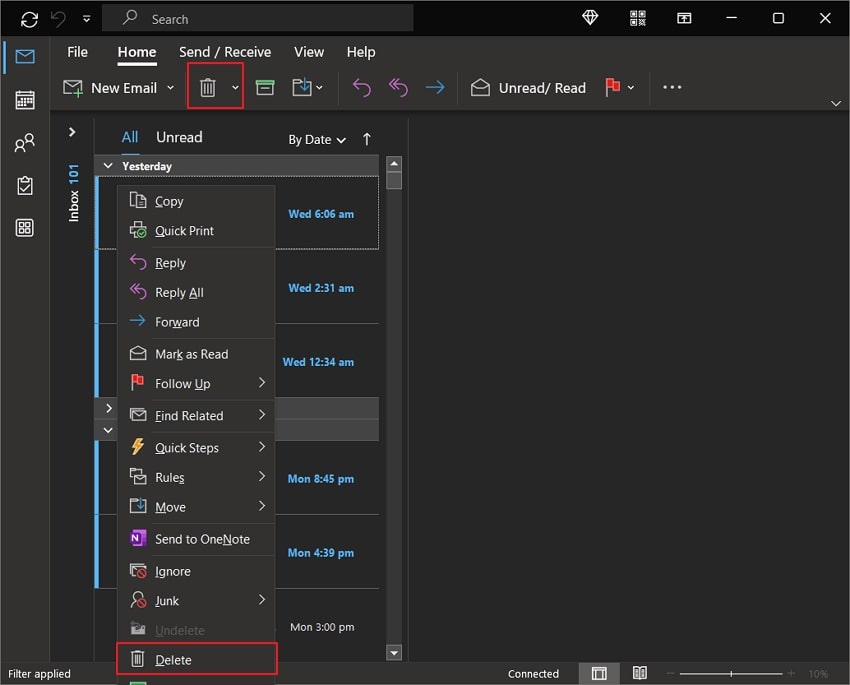850x685 pixels.
Task: Click the Delete trash icon in the ribbon
Action: click(208, 87)
